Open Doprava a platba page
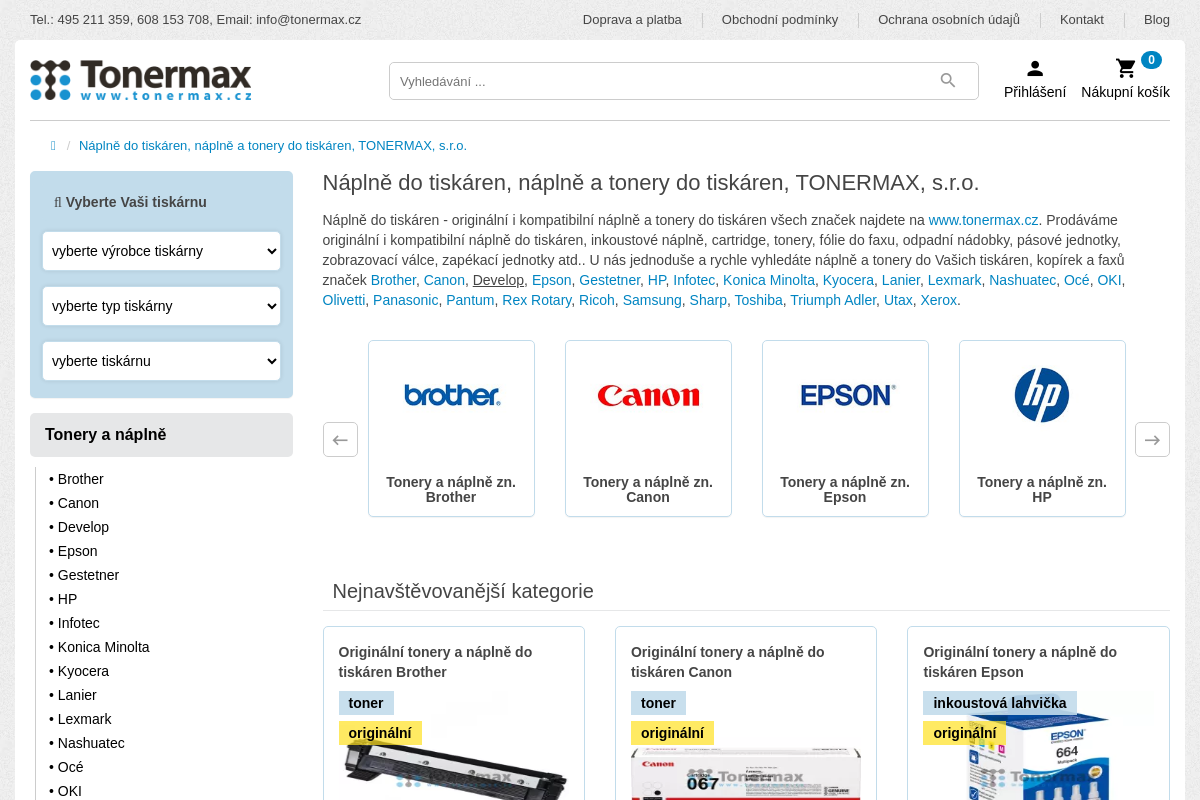The image size is (1200, 800). point(632,20)
